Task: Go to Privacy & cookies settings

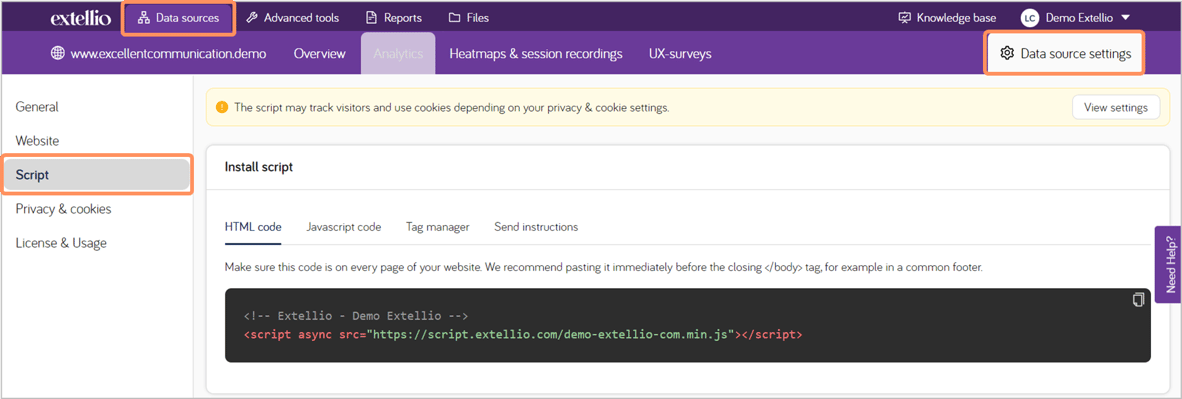Action: tap(63, 209)
